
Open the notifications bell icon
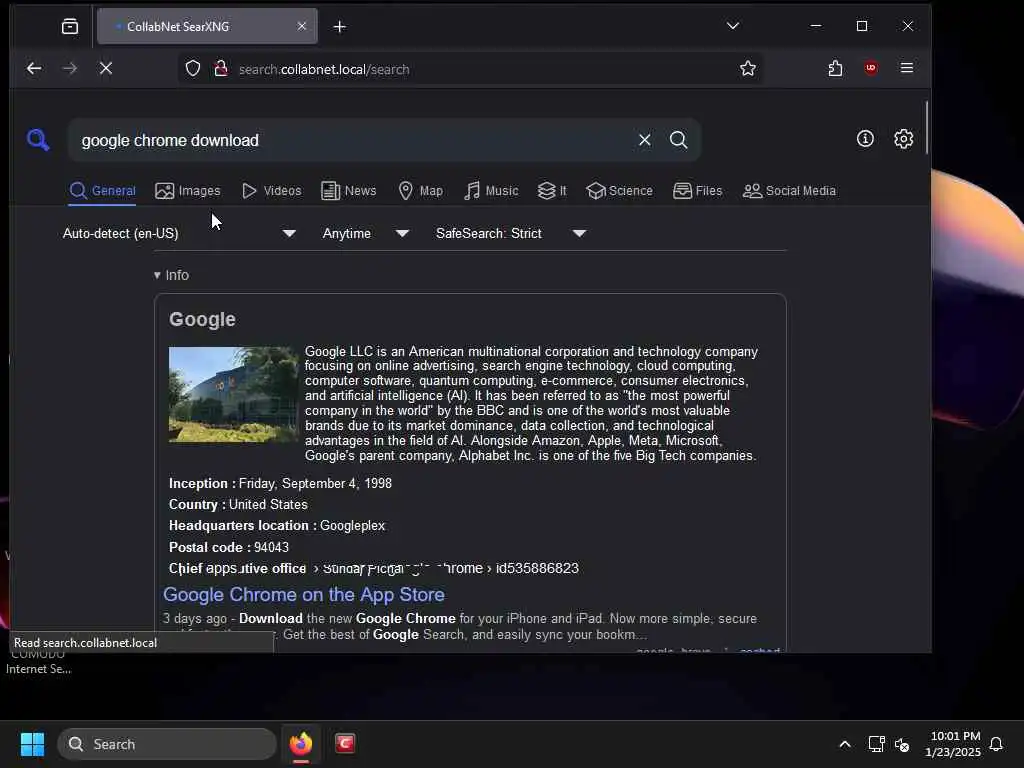[996, 744]
